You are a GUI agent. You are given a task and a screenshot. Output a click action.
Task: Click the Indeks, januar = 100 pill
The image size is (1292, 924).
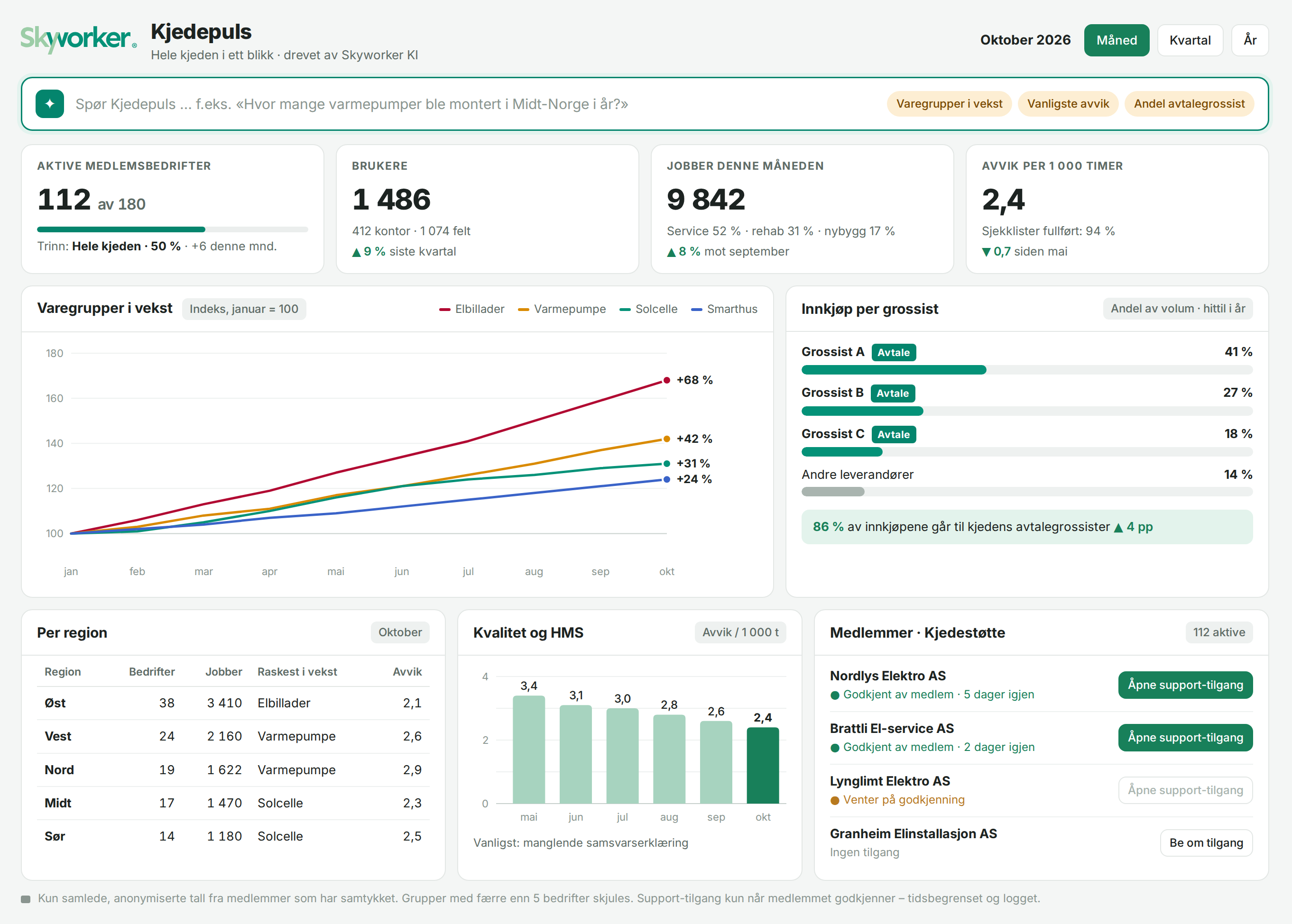244,309
